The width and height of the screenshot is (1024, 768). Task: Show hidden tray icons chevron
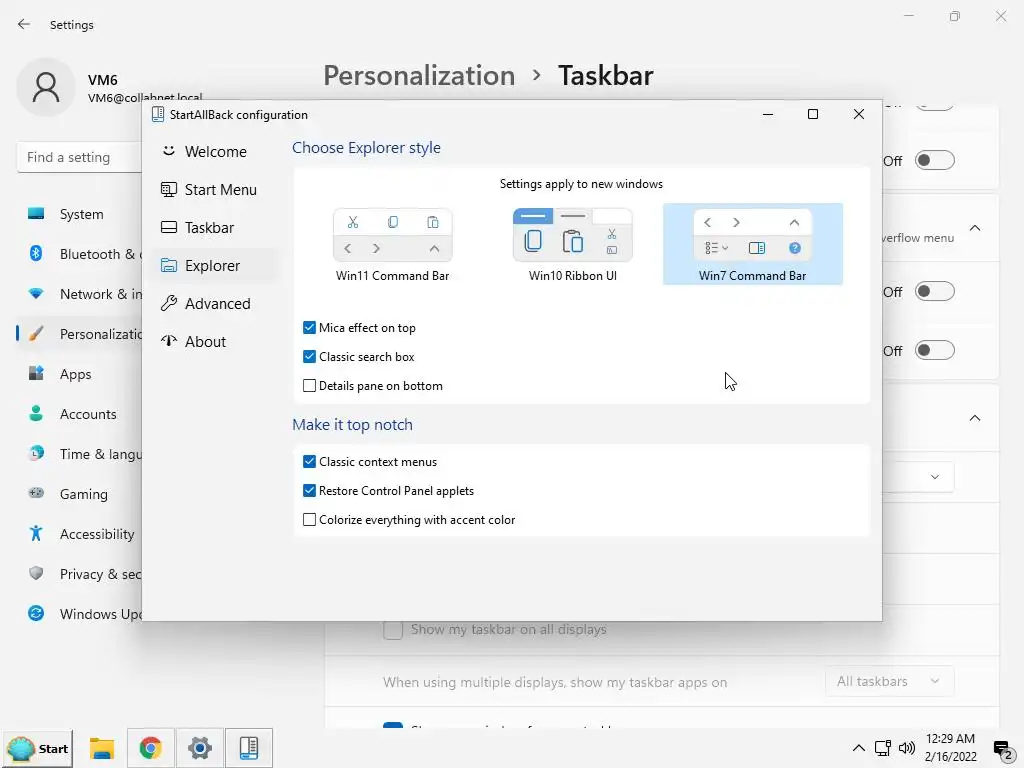859,748
